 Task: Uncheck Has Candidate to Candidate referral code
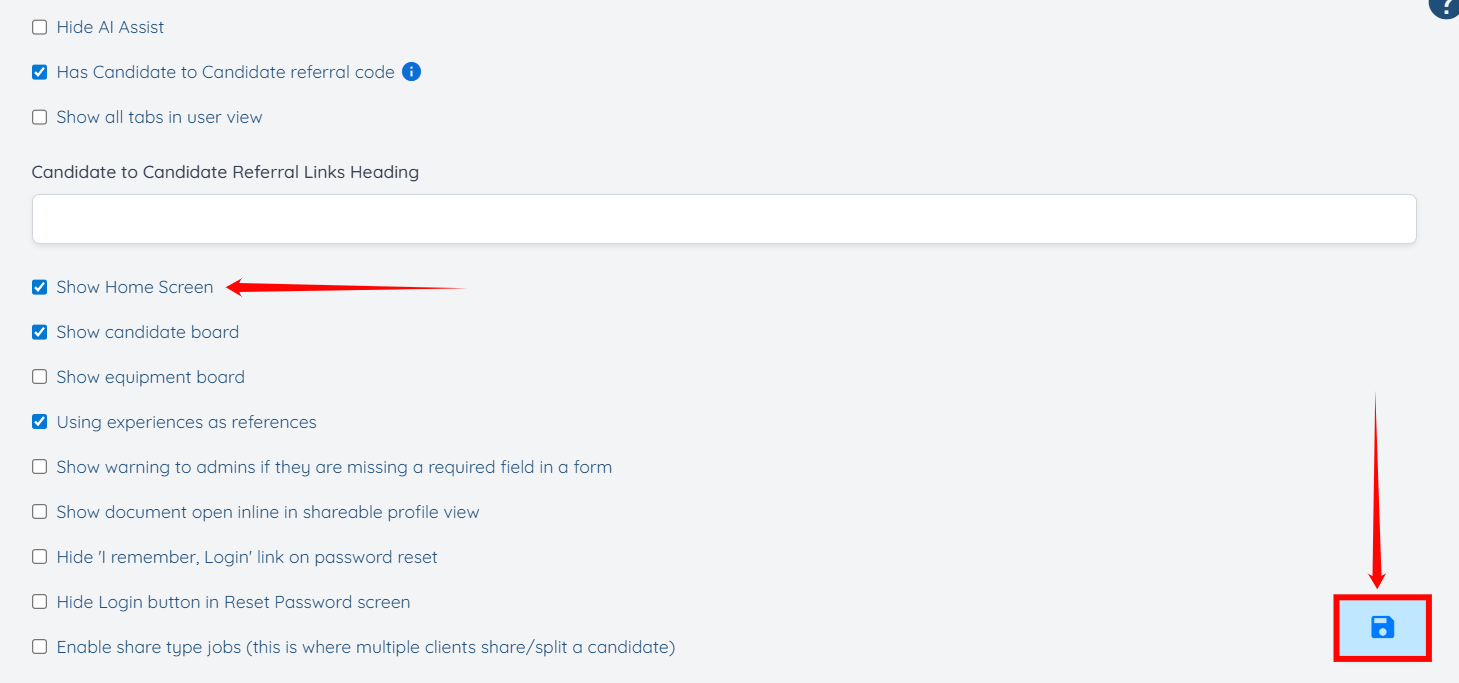(x=40, y=72)
